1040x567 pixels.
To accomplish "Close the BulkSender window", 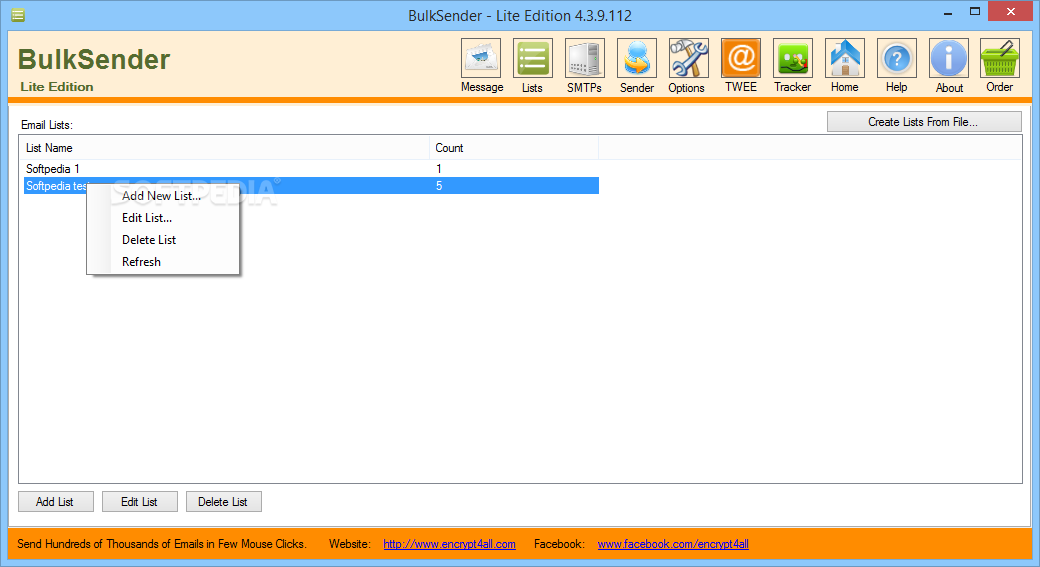I will click(1010, 11).
